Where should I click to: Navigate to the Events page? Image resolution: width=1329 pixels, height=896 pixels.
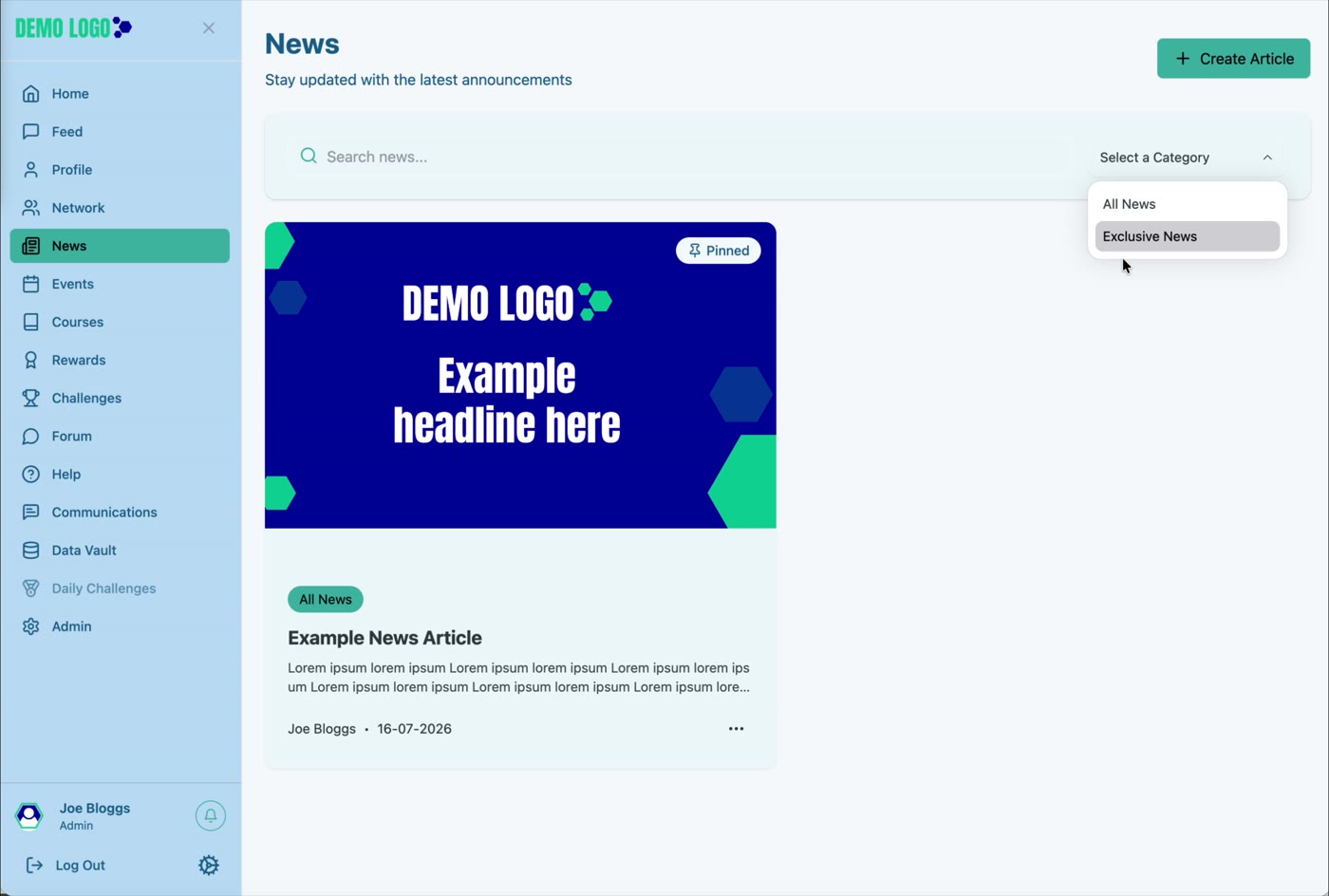(120, 284)
